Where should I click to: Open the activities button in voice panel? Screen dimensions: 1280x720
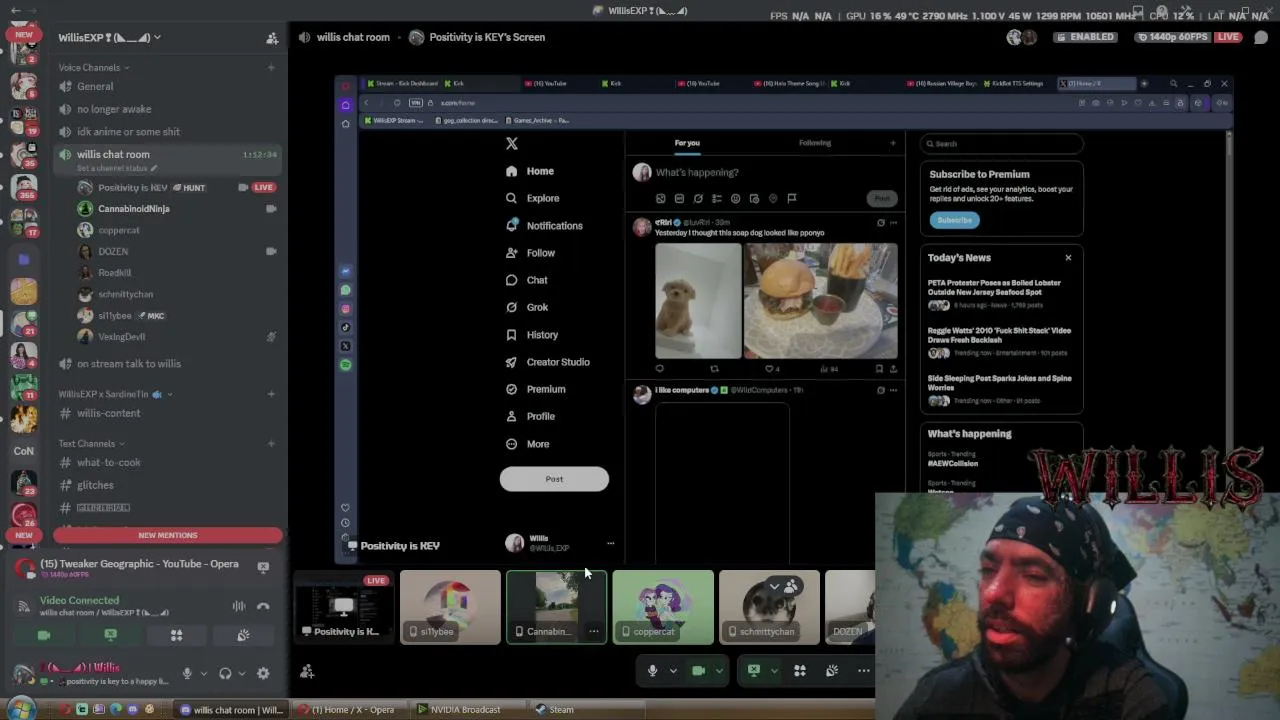click(x=176, y=635)
